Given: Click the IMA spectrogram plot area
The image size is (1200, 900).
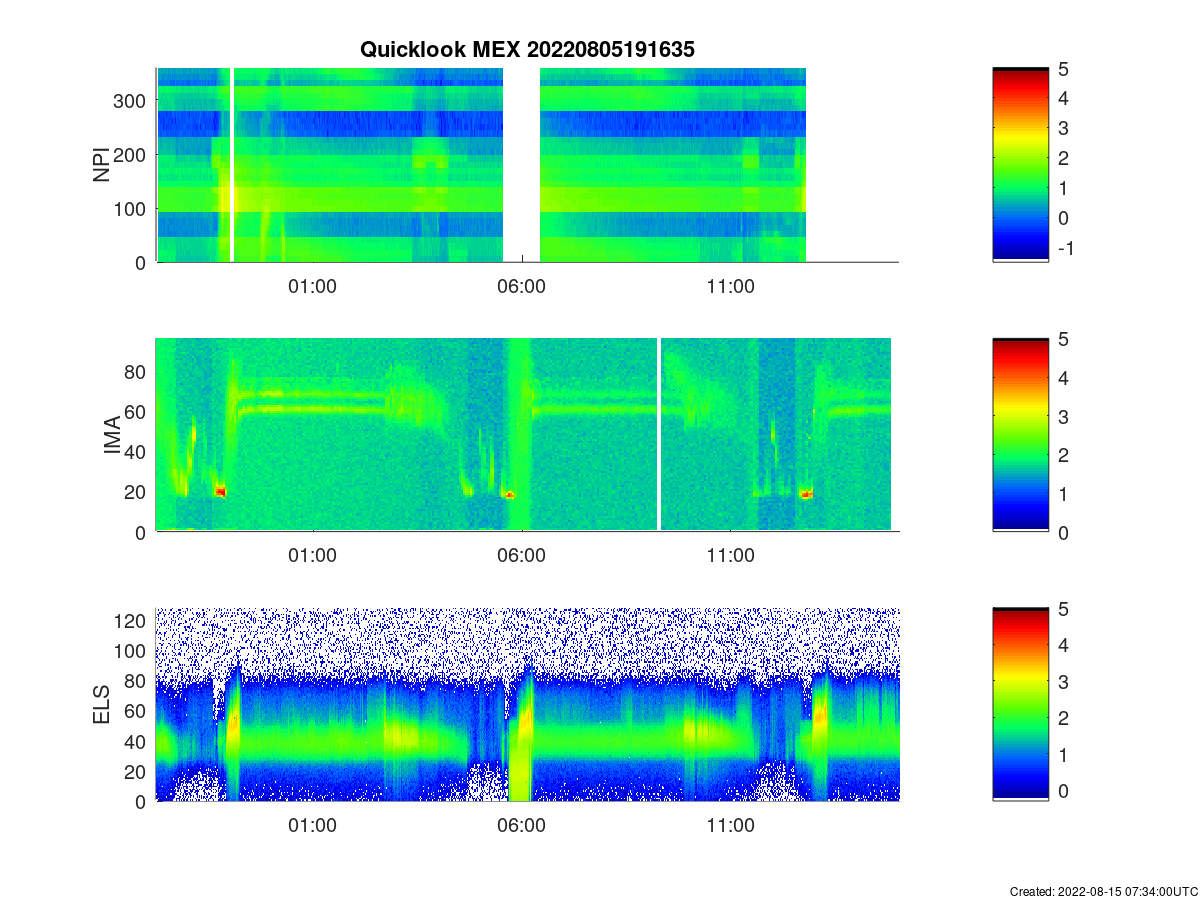Looking at the screenshot, I should tap(527, 435).
